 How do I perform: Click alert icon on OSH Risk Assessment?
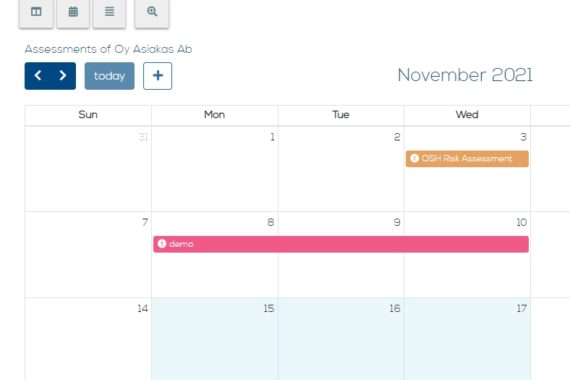tap(414, 158)
